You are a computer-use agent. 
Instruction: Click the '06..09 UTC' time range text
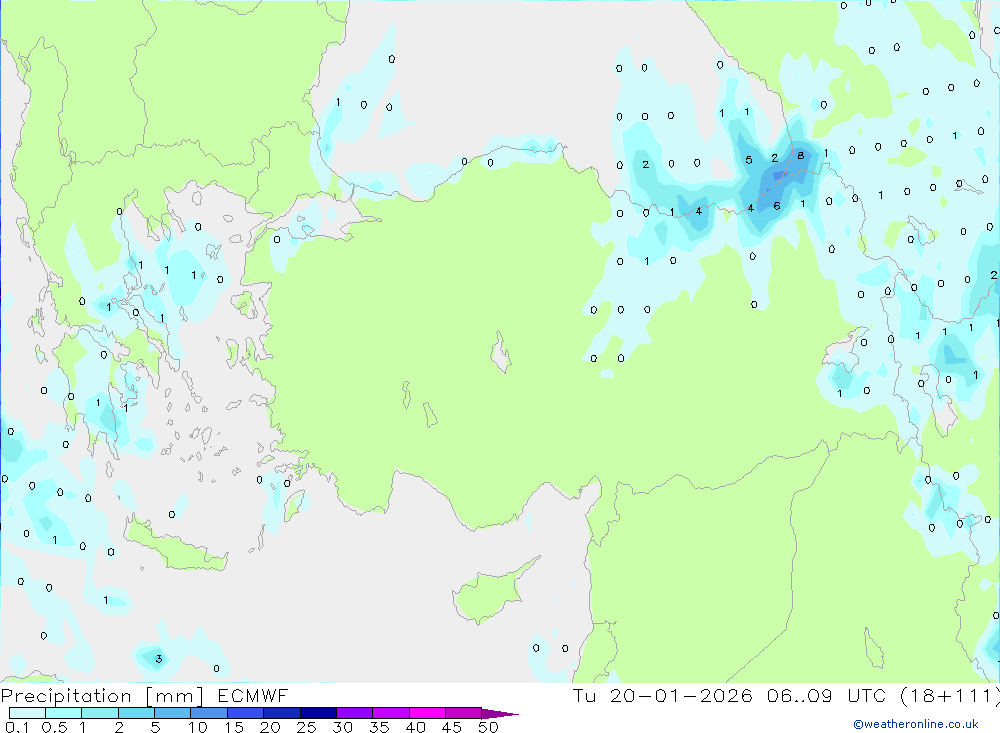click(x=826, y=696)
